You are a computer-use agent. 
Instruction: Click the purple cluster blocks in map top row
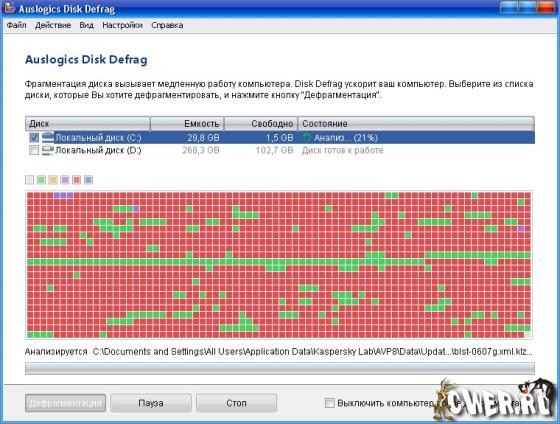(x=63, y=195)
